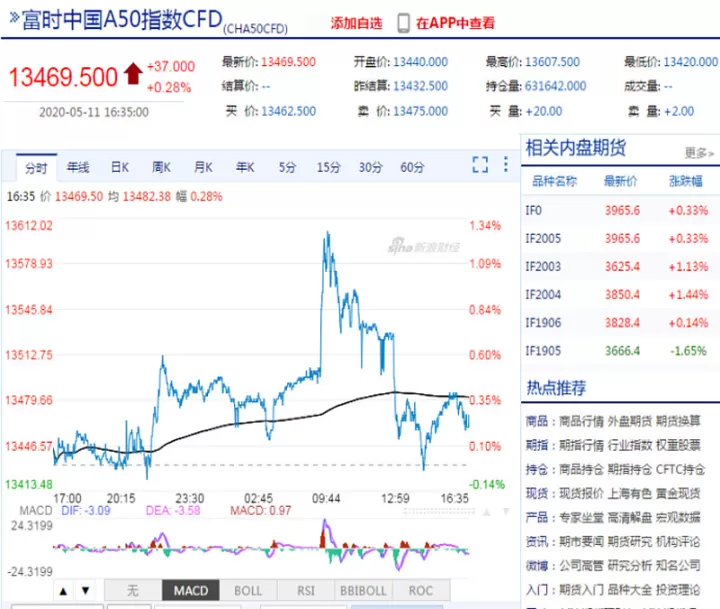Switch to the 年线 tab
This screenshot has width=720, height=609.
tap(78, 167)
